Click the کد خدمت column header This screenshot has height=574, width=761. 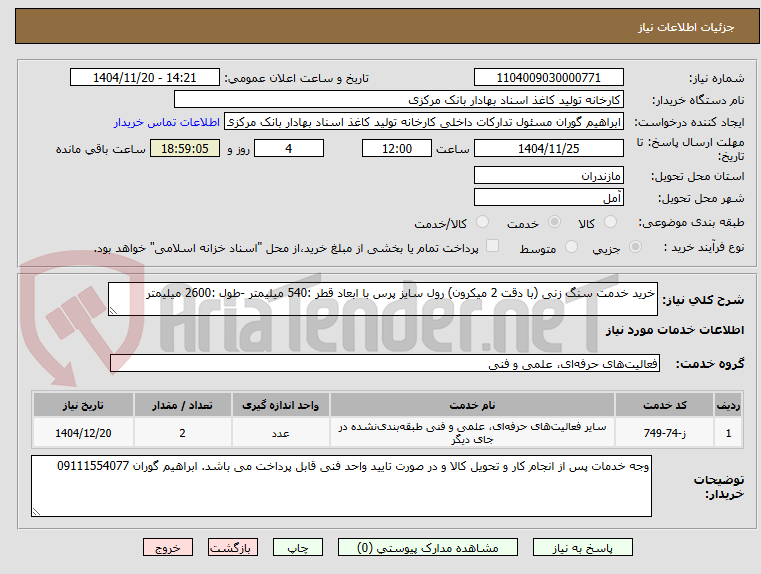664,405
